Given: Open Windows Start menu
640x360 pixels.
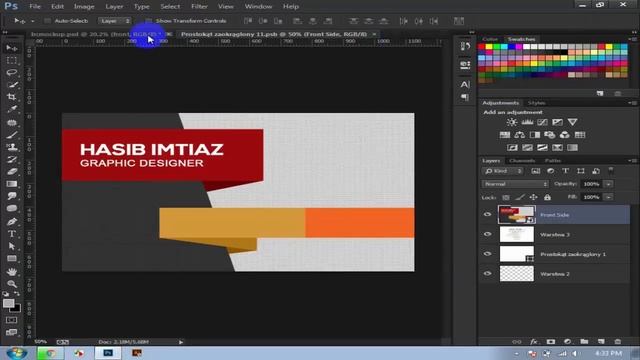Looking at the screenshot, I should (x=17, y=353).
